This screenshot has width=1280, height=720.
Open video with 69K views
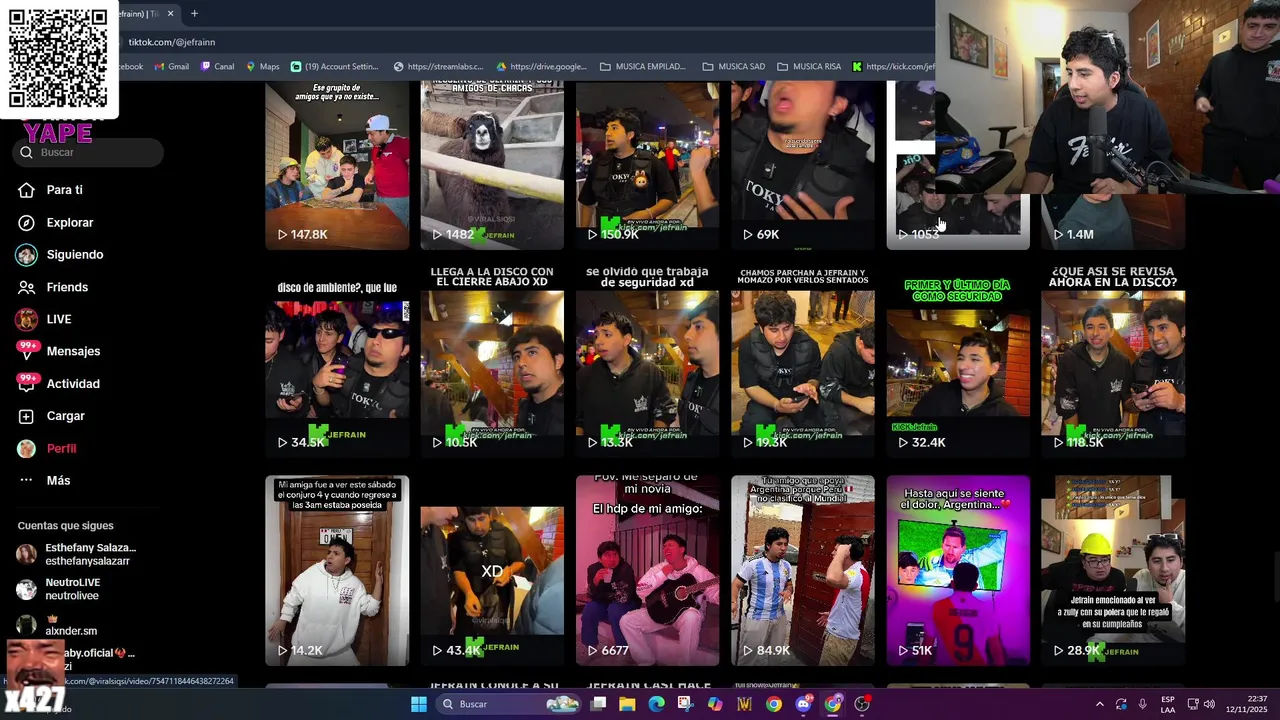pyautogui.click(x=802, y=165)
